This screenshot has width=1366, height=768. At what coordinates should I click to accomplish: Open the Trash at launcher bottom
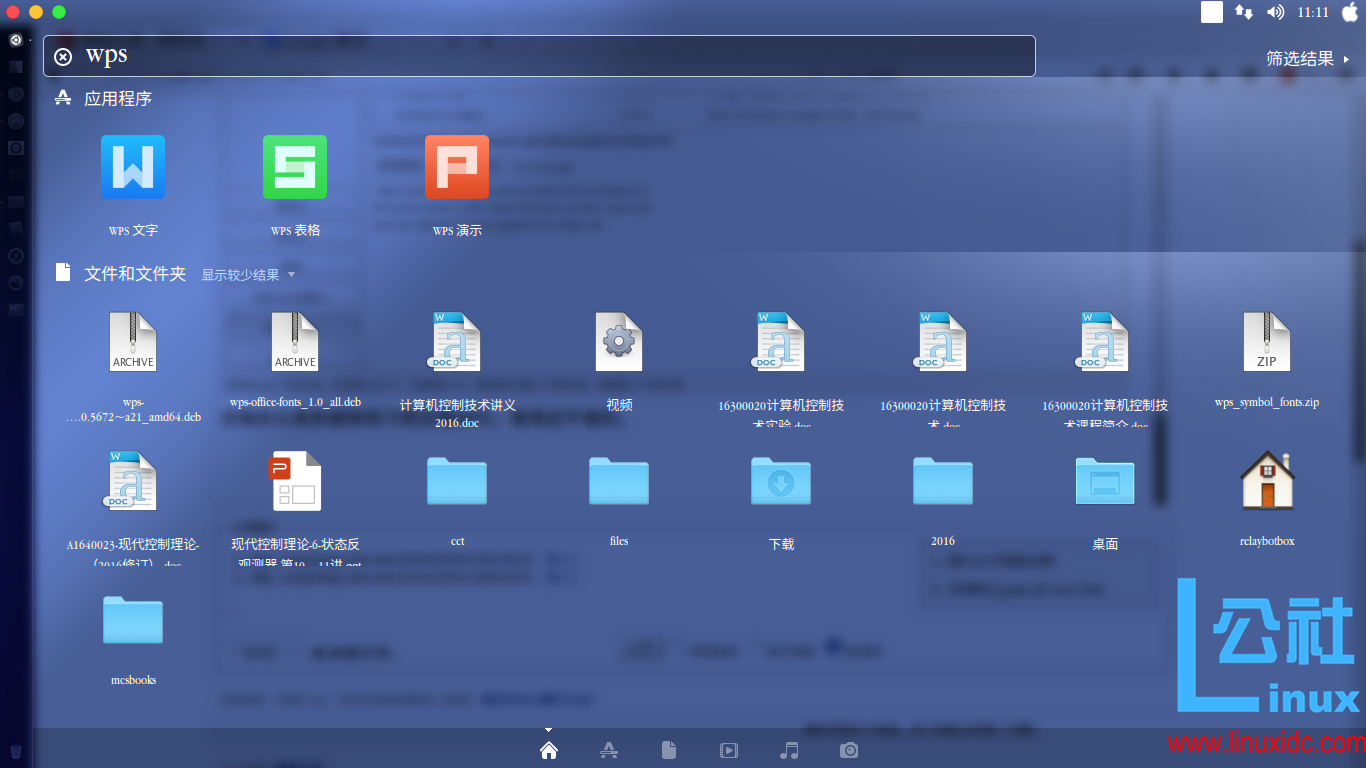[x=16, y=751]
